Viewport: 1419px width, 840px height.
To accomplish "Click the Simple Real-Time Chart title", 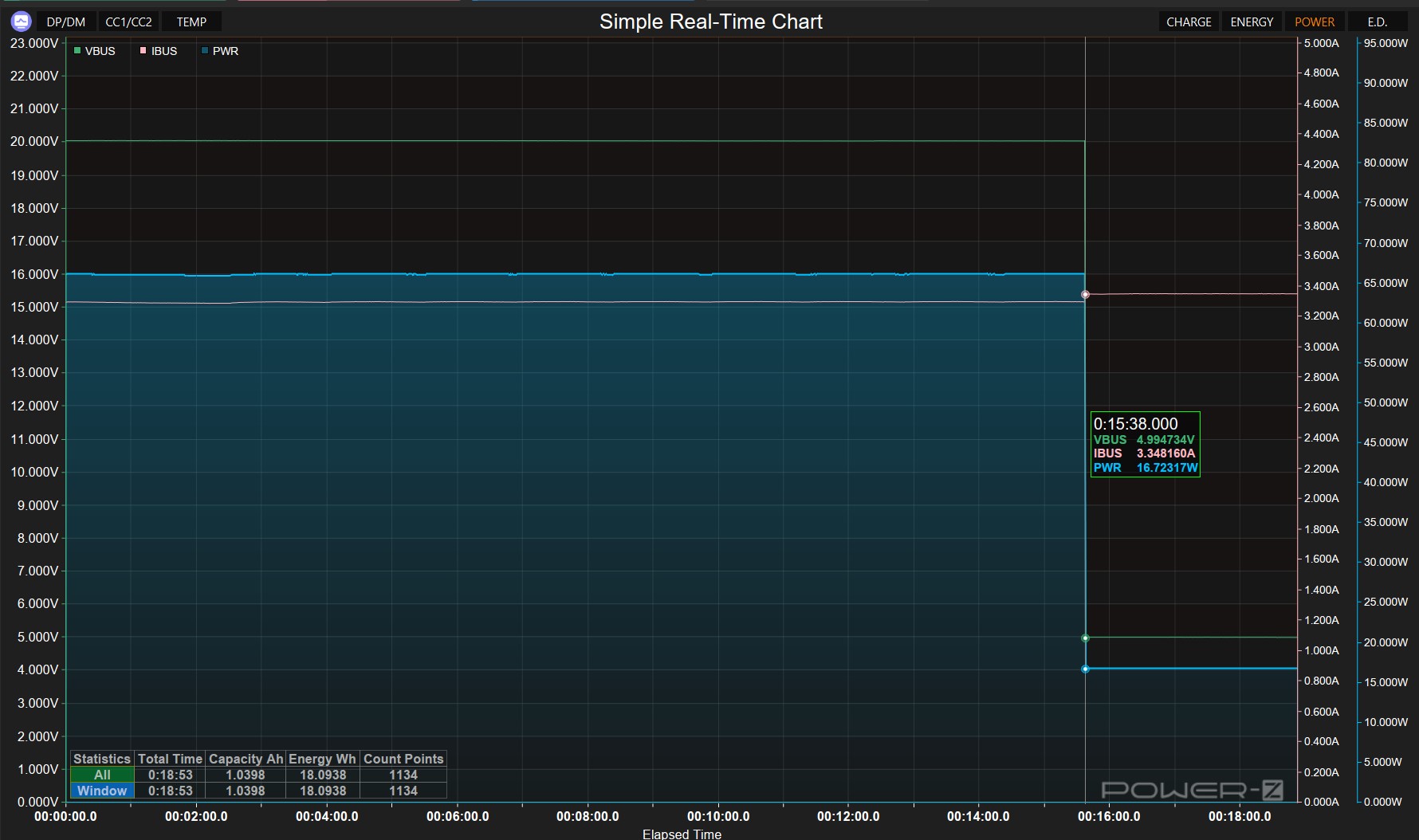I will [x=710, y=22].
